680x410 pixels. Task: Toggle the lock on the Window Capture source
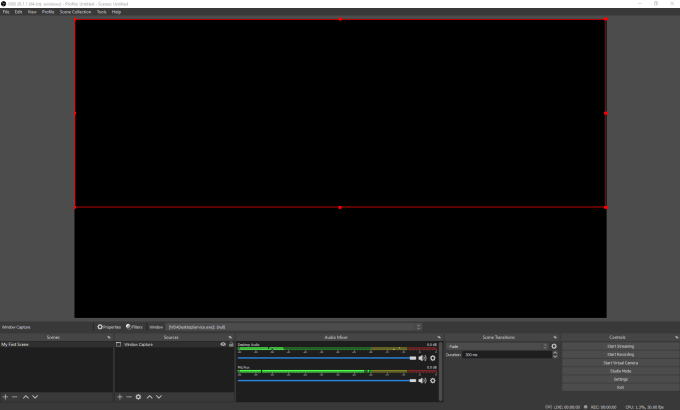(x=230, y=344)
